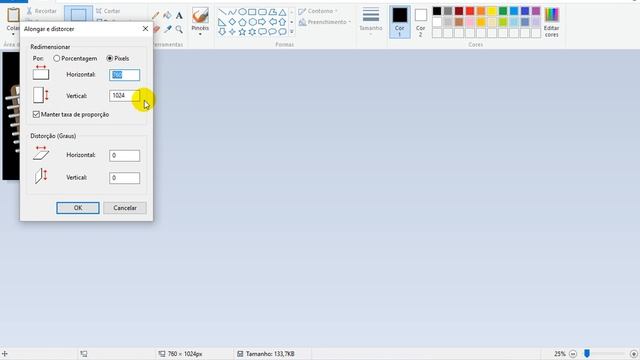Select the Down arrow shape

[222, 31]
